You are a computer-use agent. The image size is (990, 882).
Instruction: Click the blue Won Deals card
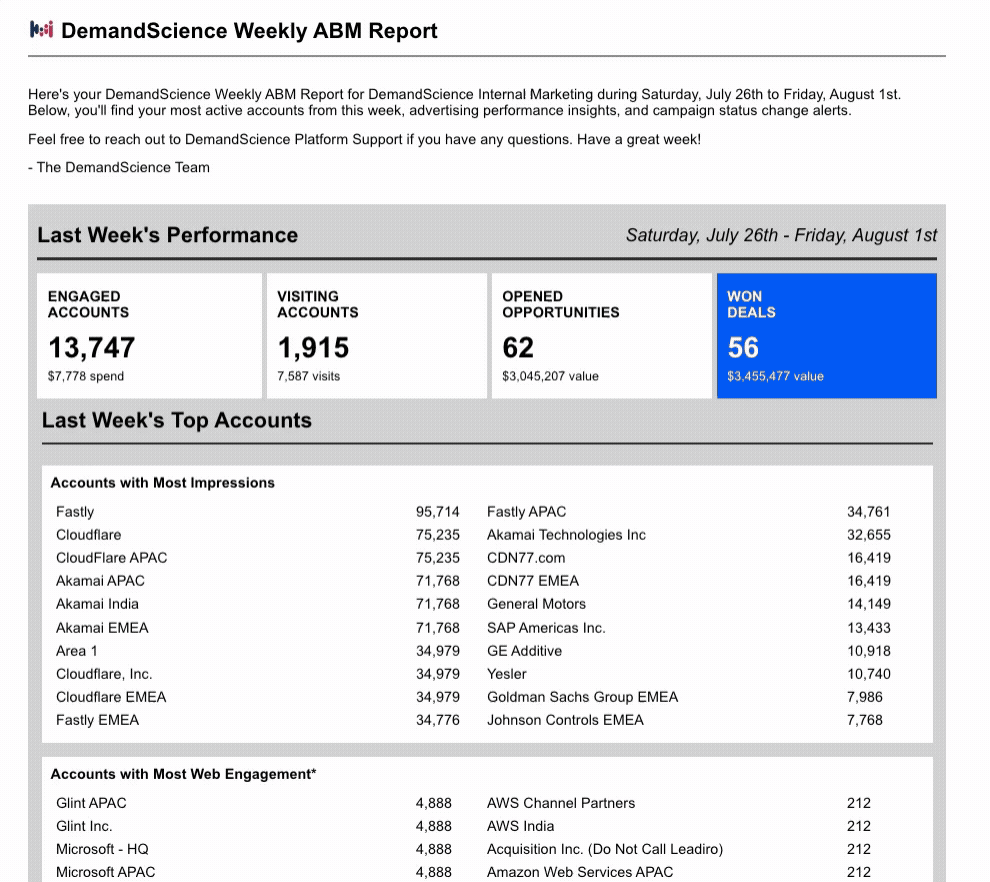click(826, 335)
